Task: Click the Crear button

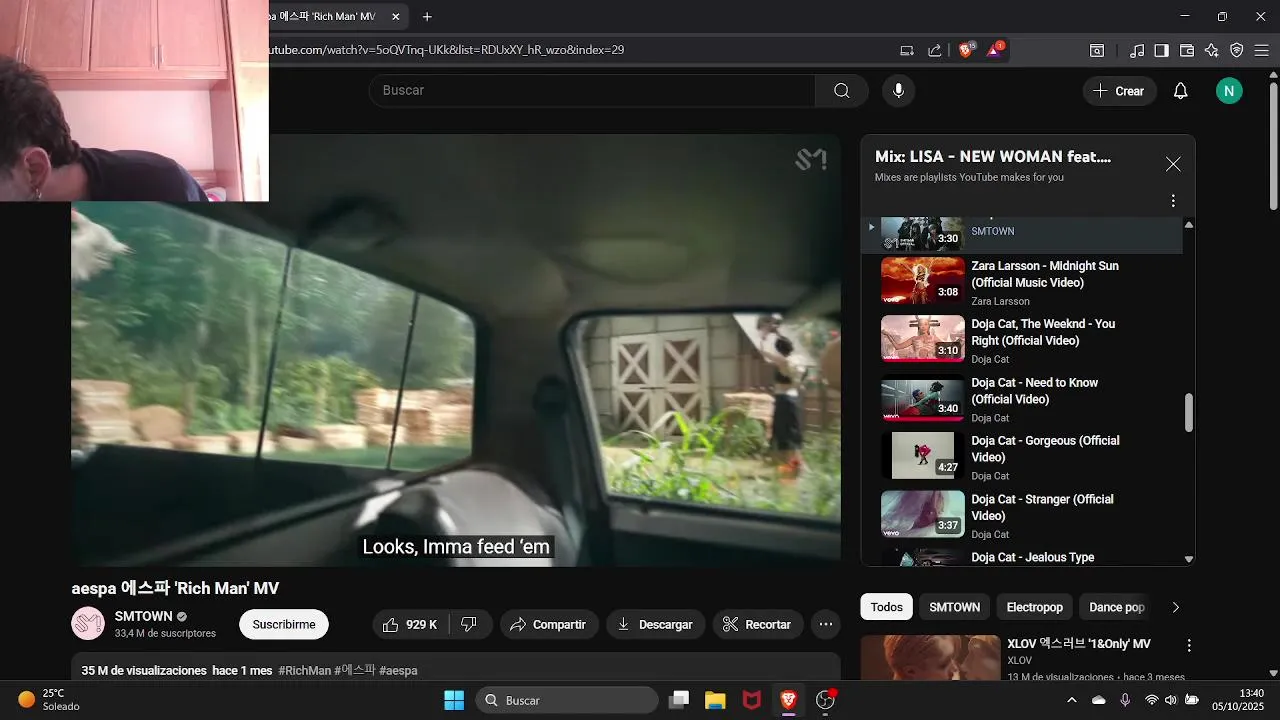Action: pos(1119,91)
